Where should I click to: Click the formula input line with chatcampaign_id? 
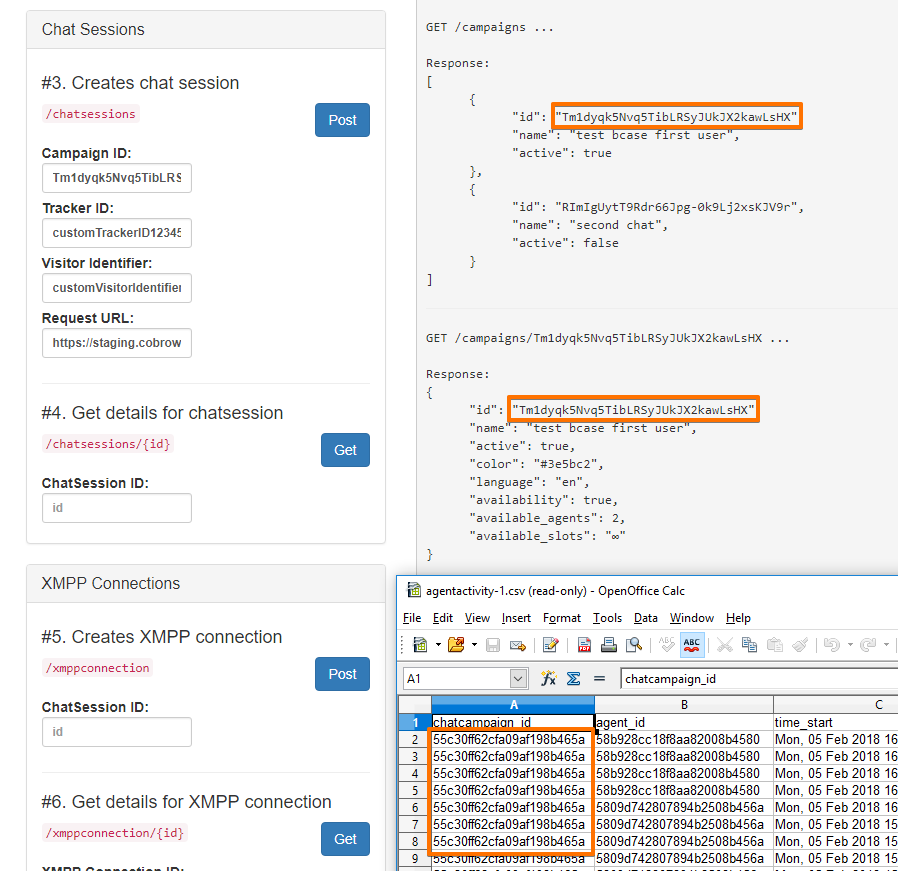759,679
